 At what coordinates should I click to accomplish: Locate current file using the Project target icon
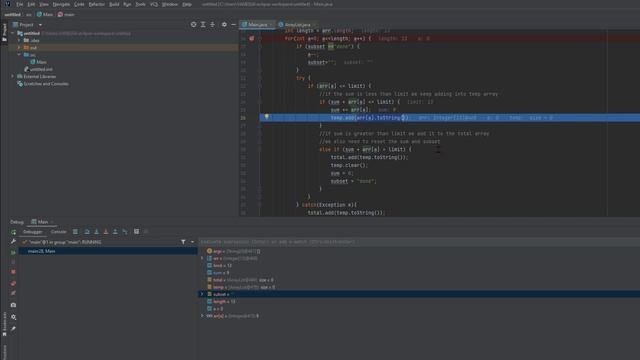point(193,24)
